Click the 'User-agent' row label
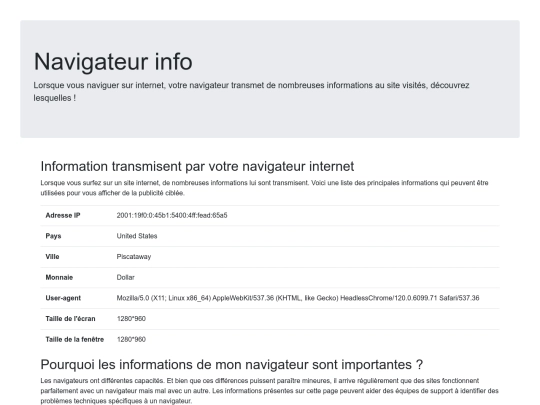The height and width of the screenshot is (405, 540). coord(63,298)
